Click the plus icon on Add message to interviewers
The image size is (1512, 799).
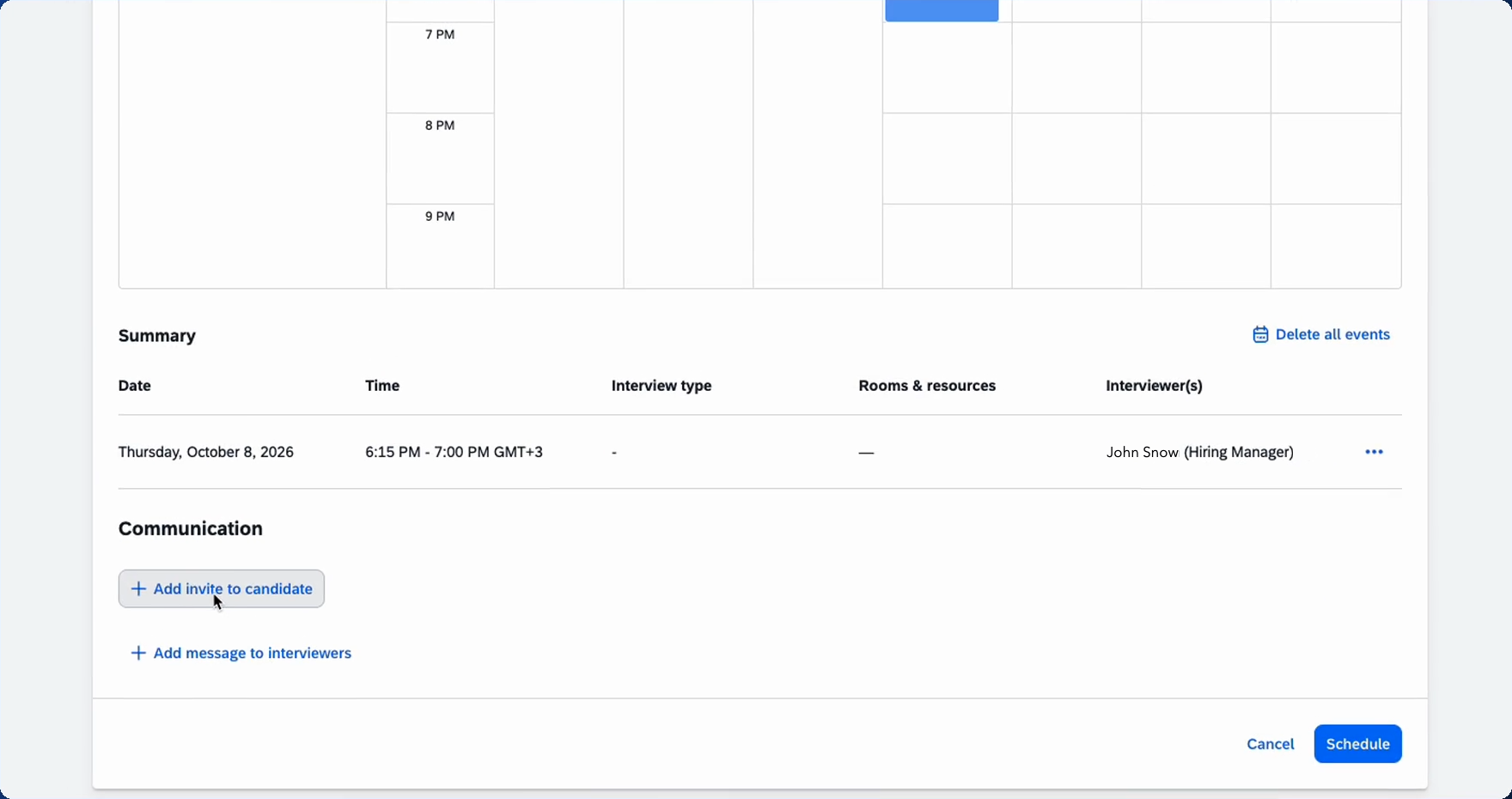pos(138,653)
